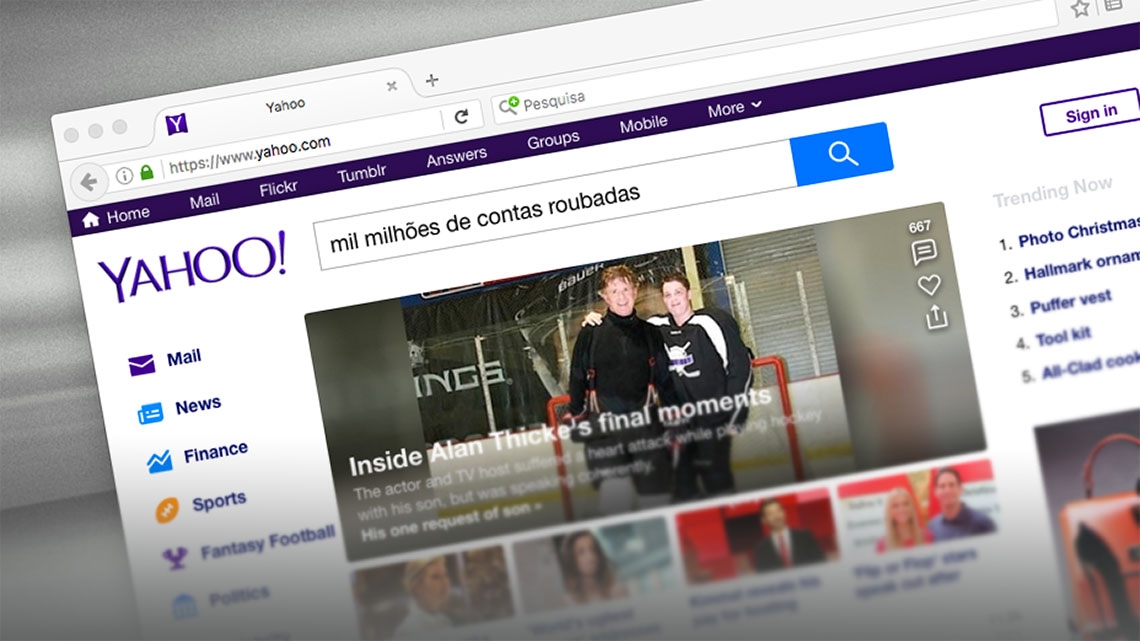Screen dimensions: 1140x641
Task: Open site info icon in address bar
Action: [x=124, y=175]
